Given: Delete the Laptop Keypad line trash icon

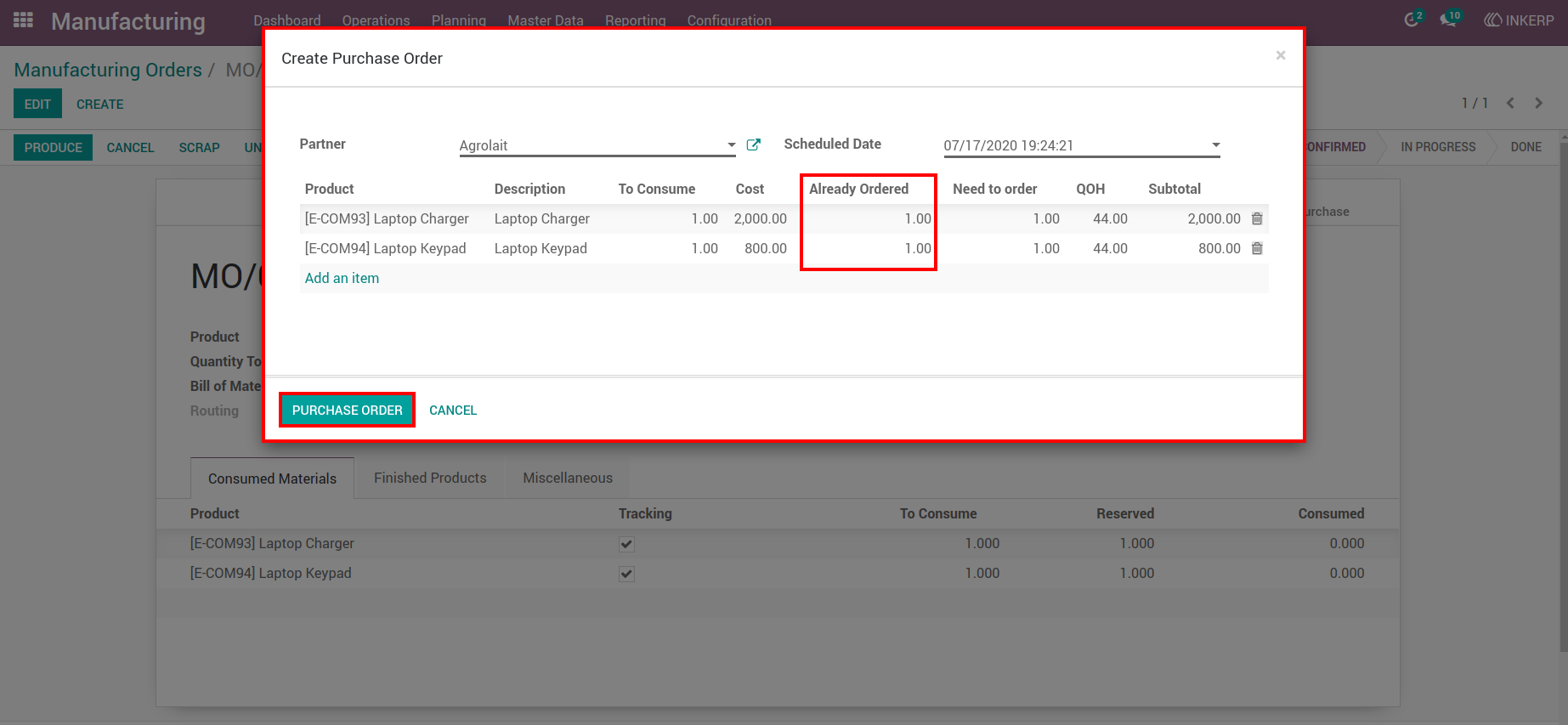Looking at the screenshot, I should [x=1257, y=248].
